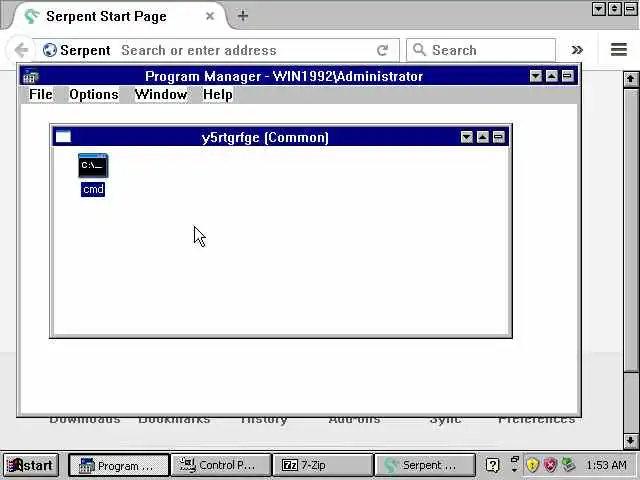Open the Window menu in Program Manager
This screenshot has height=480, width=640.
[x=161, y=94]
